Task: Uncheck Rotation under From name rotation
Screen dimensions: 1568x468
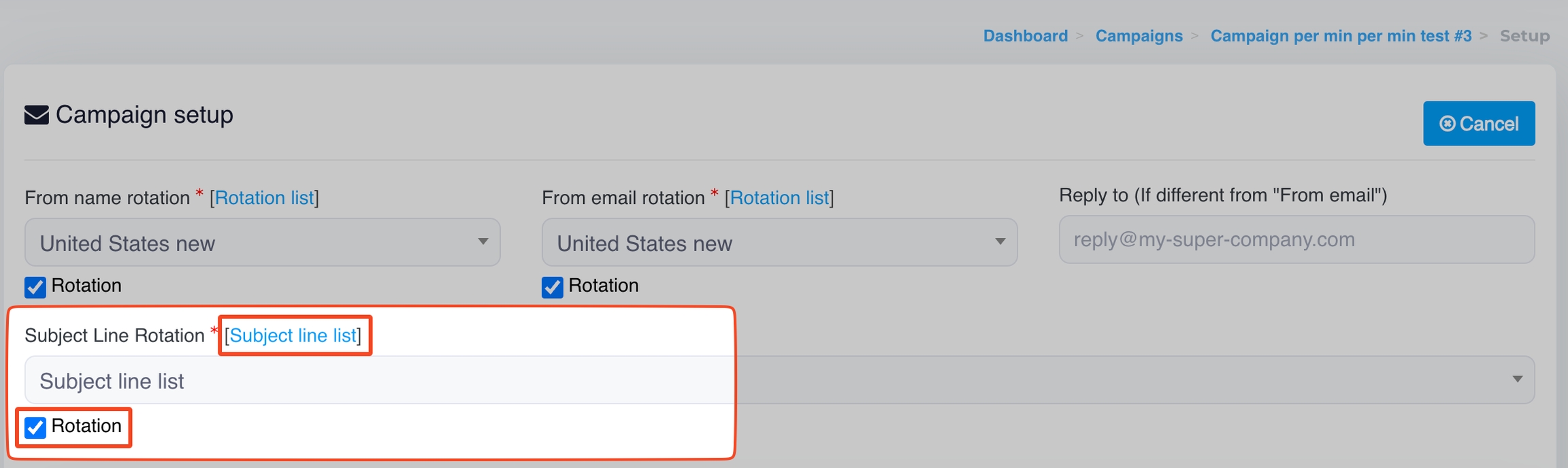Action: coord(35,287)
